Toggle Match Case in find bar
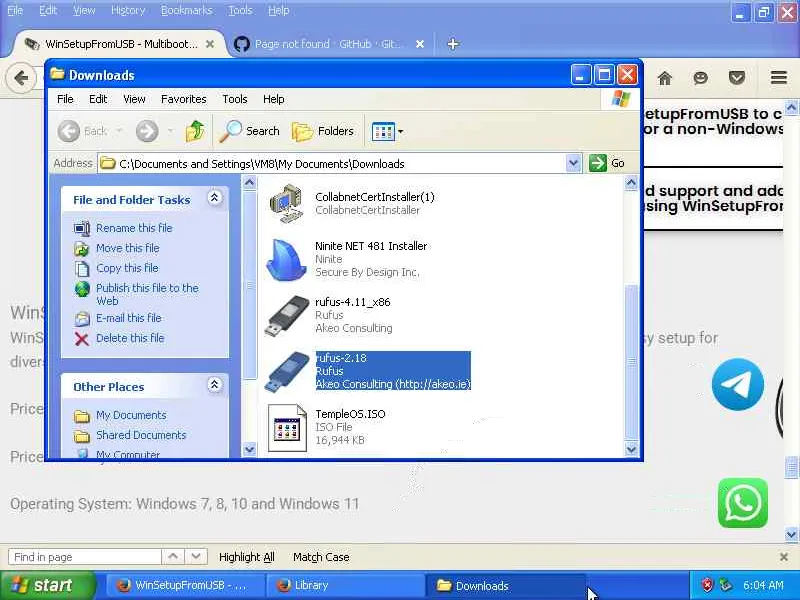This screenshot has width=800, height=600. (321, 557)
